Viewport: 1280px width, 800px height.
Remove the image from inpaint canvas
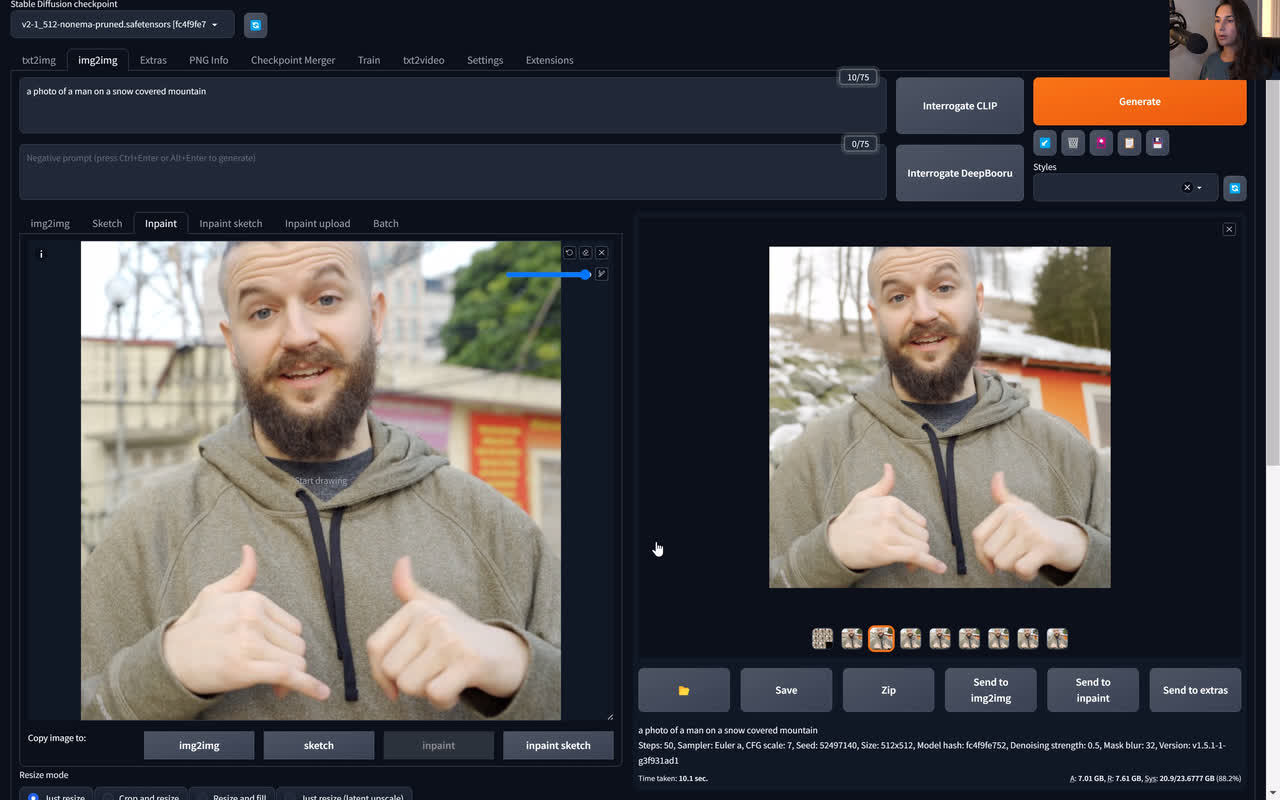click(x=601, y=253)
